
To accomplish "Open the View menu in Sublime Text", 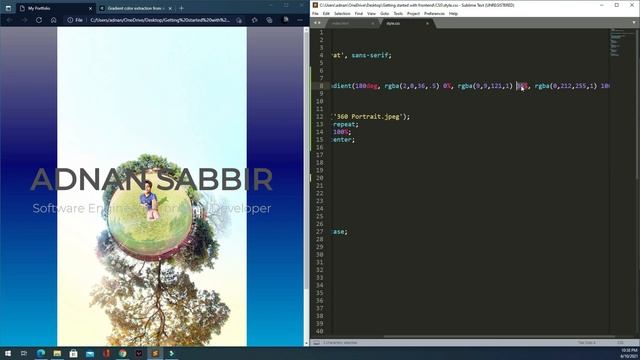I will 371,13.
